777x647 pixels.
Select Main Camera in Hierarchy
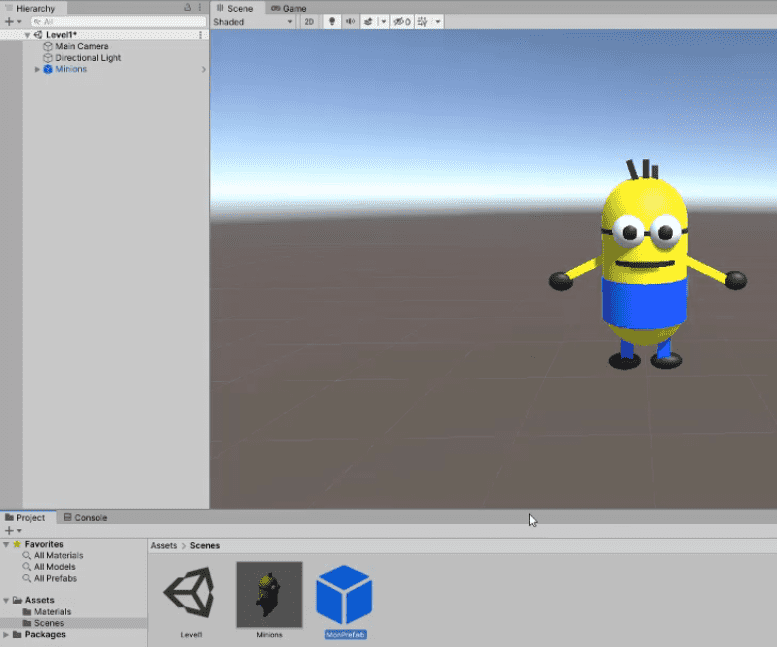(82, 46)
